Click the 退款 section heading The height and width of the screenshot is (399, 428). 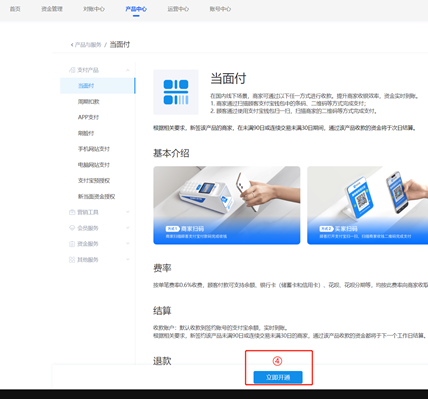[x=162, y=361]
